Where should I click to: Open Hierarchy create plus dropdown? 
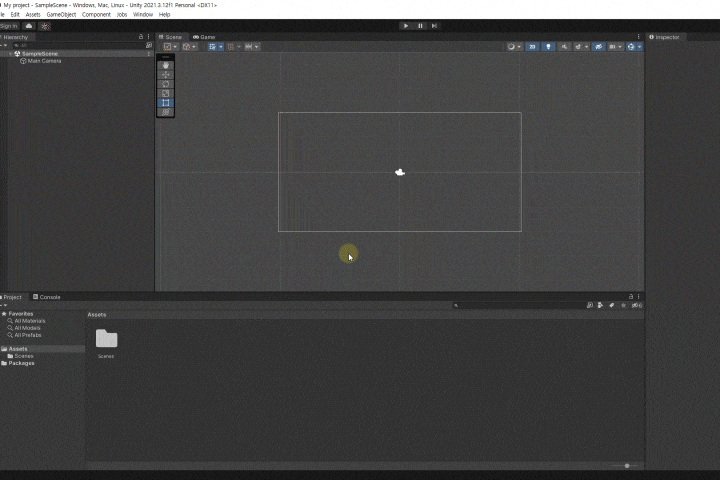[3, 45]
